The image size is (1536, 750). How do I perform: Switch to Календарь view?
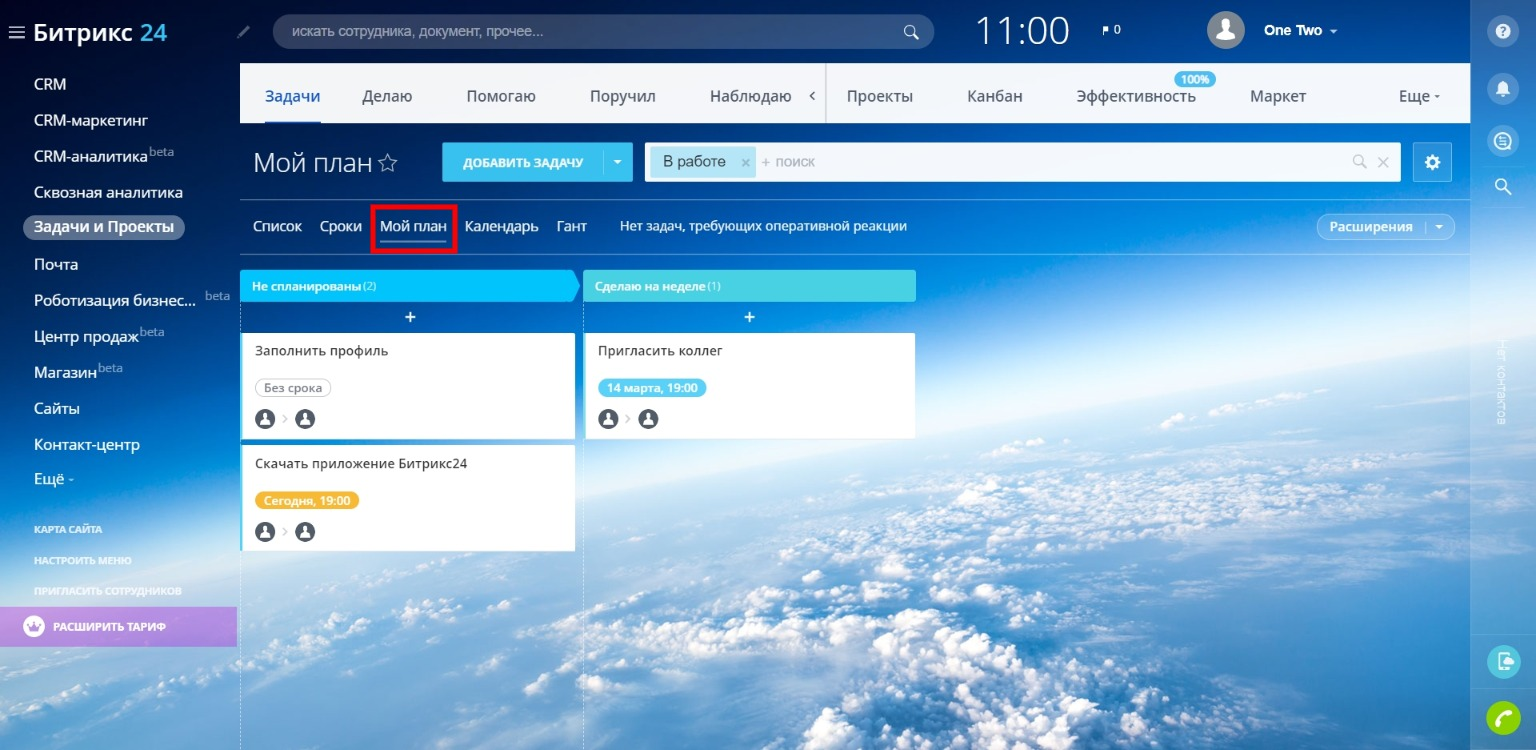click(502, 226)
